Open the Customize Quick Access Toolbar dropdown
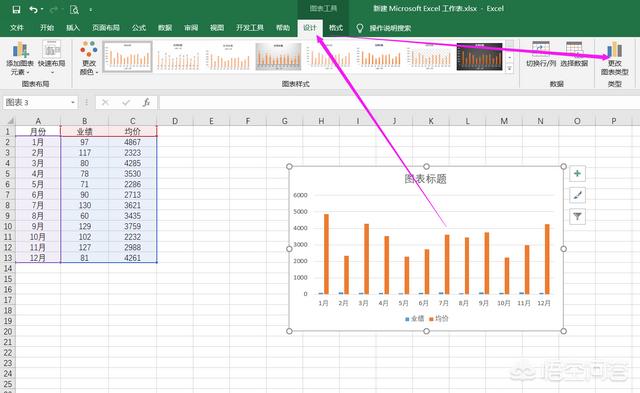Image resolution: width=640 pixels, height=393 pixels. point(91,10)
